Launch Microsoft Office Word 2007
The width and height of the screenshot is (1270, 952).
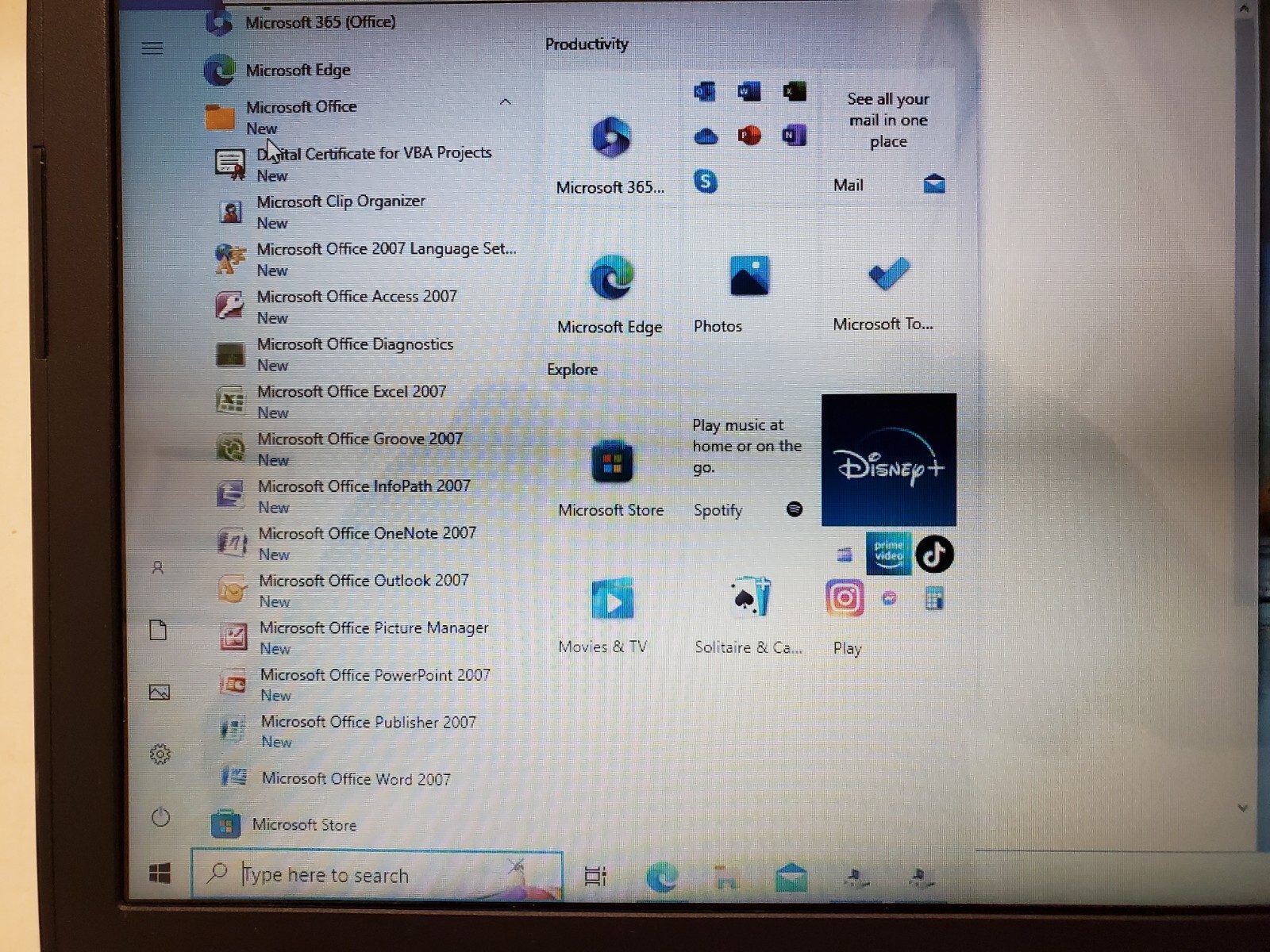click(356, 778)
